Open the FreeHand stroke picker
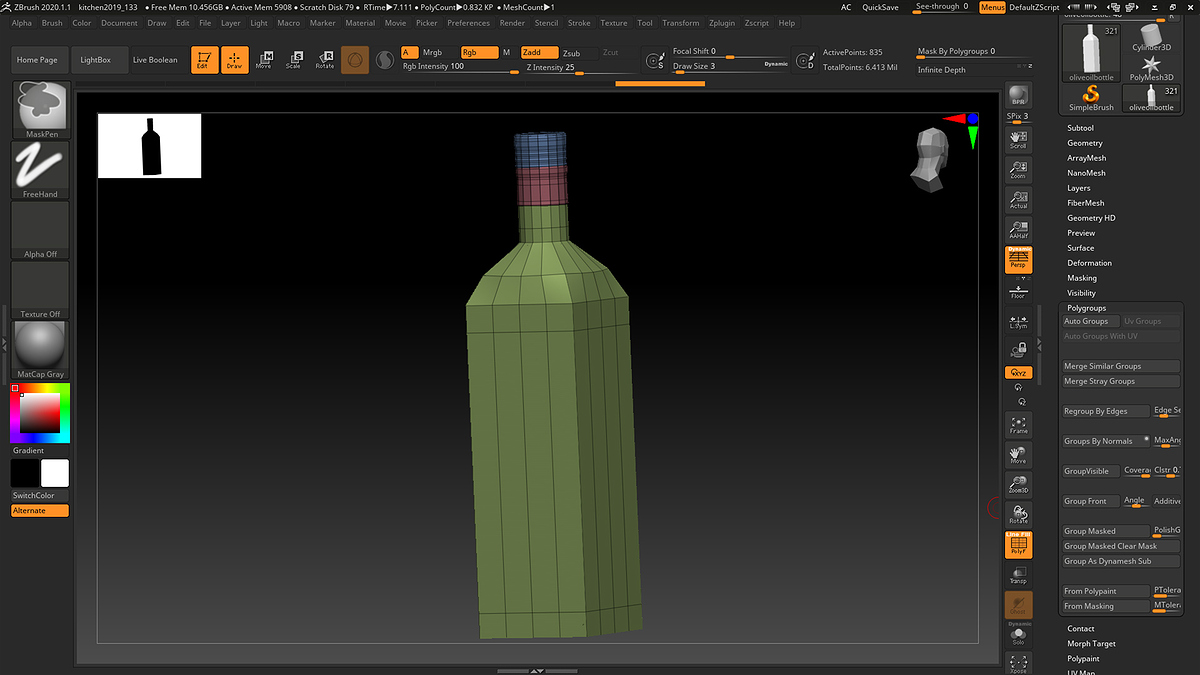The image size is (1200, 675). [x=40, y=170]
